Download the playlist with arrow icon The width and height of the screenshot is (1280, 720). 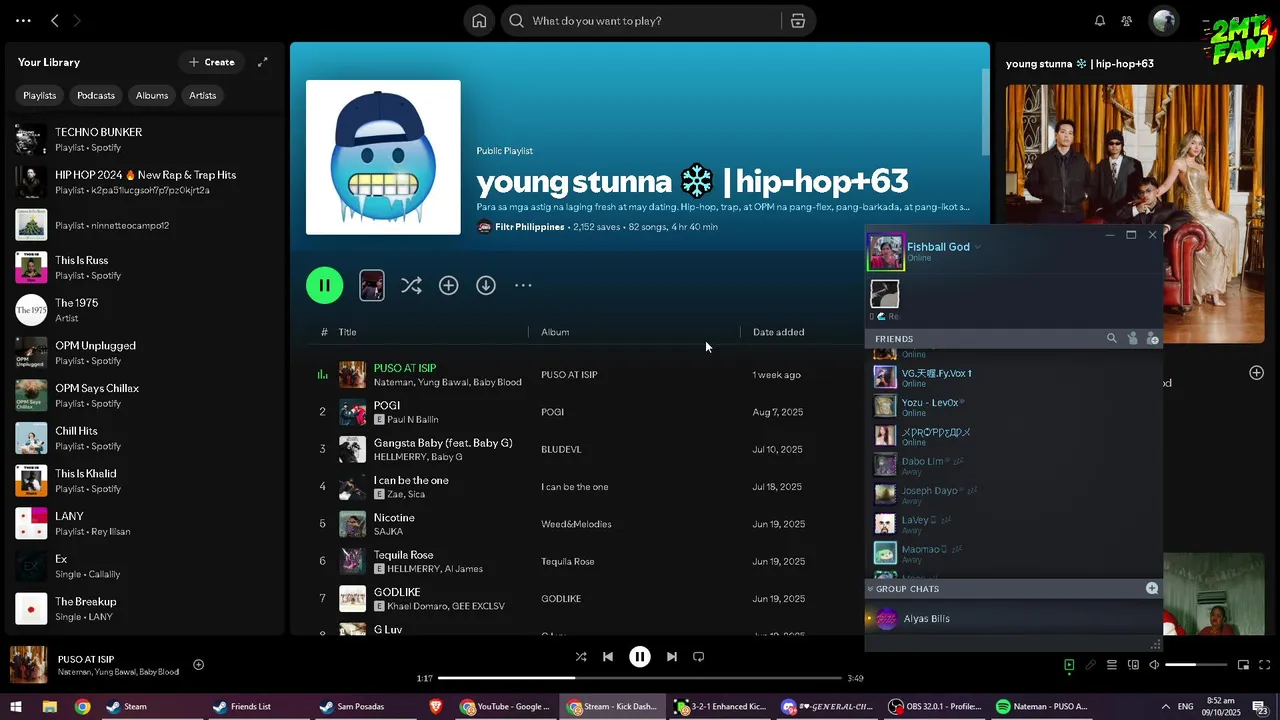click(486, 285)
